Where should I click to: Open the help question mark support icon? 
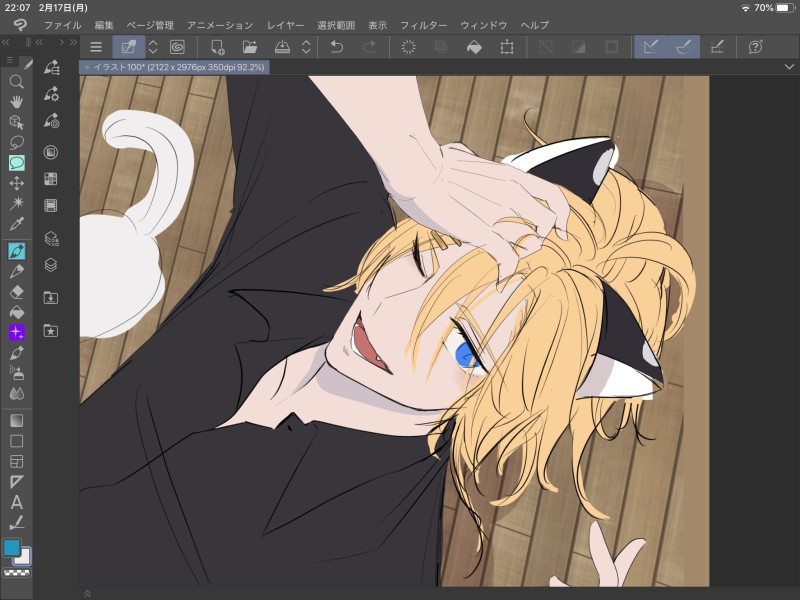(756, 47)
